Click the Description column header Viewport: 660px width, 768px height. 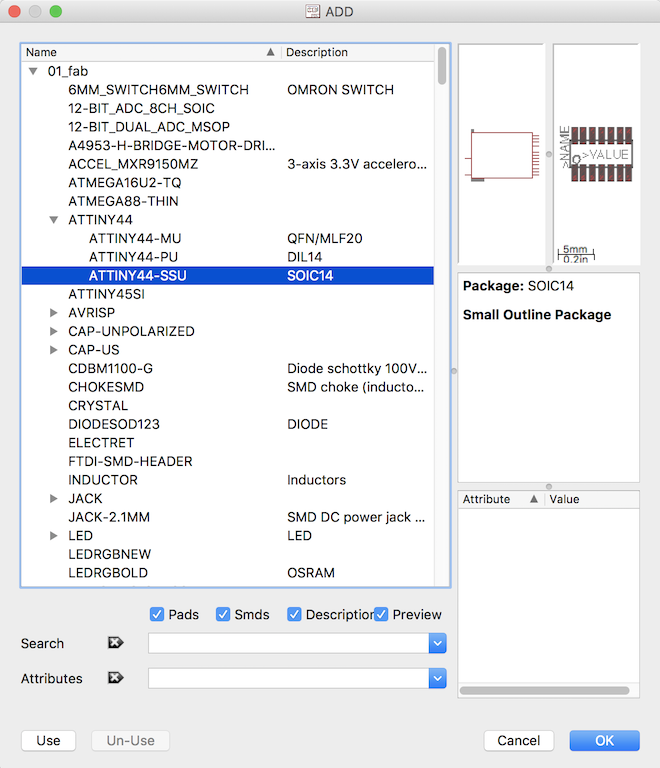coord(357,52)
